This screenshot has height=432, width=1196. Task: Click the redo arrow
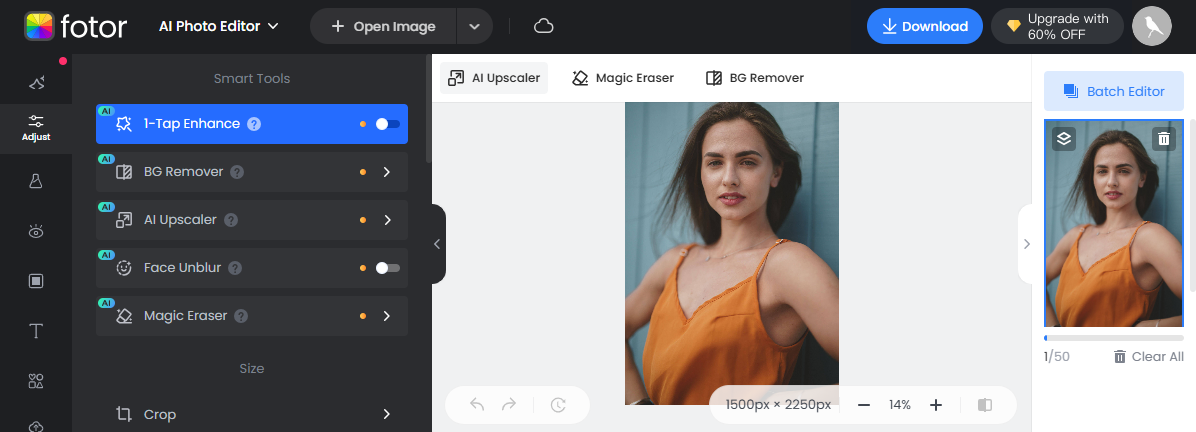coord(509,405)
